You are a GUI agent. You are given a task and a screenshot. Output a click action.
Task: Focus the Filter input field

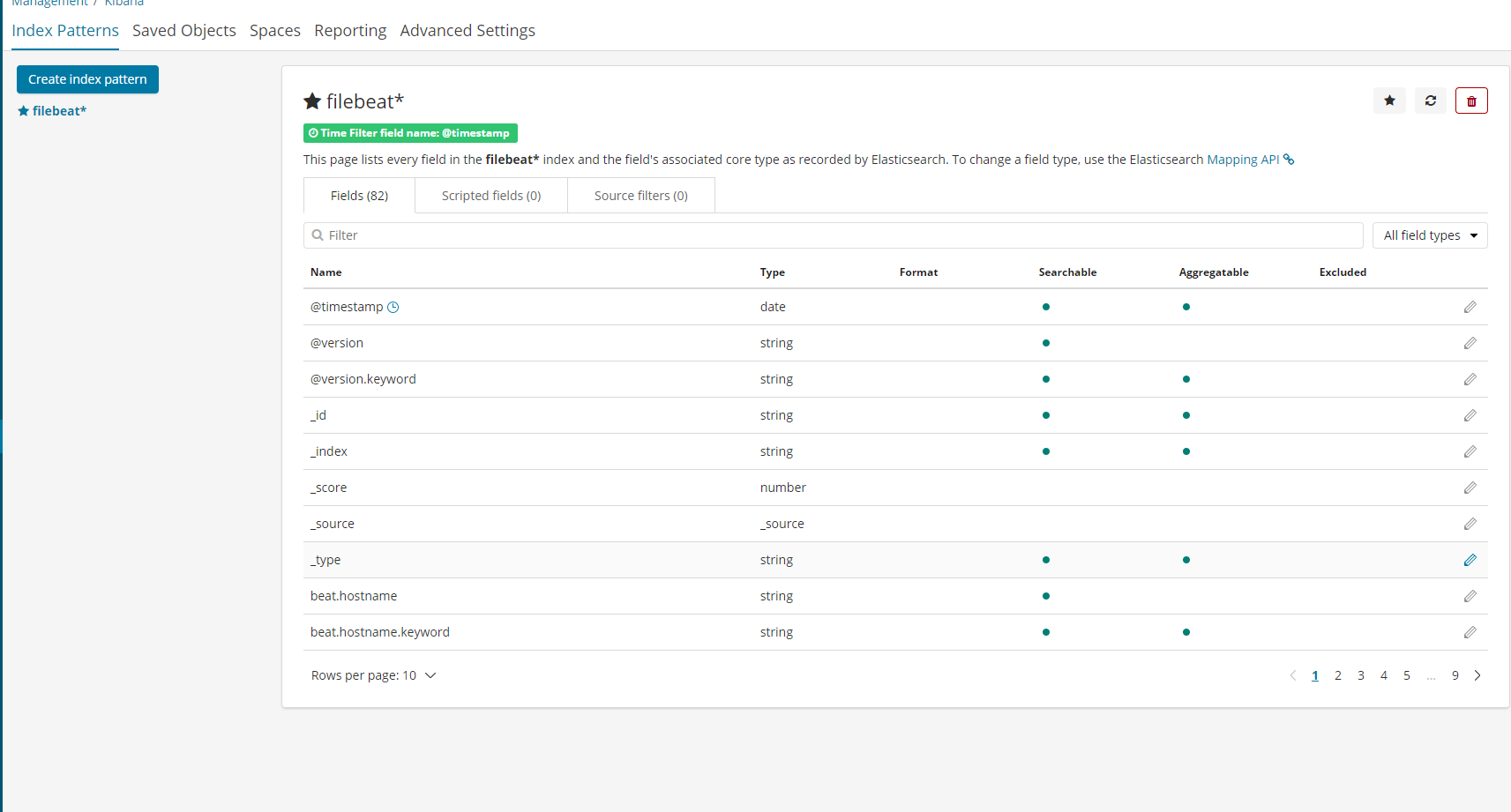pyautogui.click(x=834, y=235)
